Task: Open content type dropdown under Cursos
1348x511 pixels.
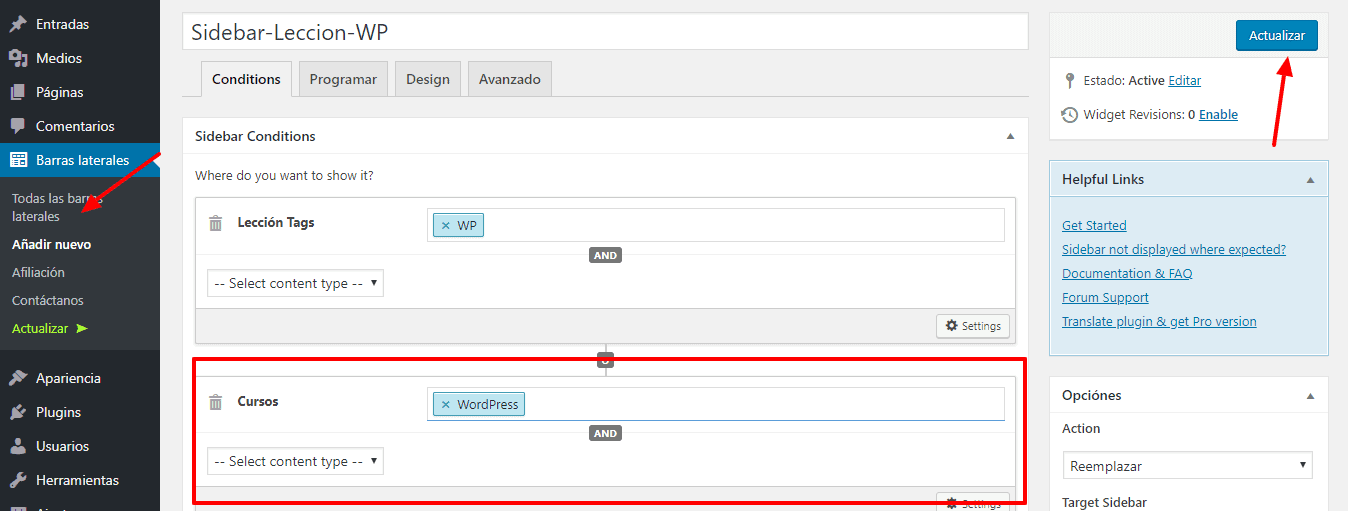Action: pos(295,461)
